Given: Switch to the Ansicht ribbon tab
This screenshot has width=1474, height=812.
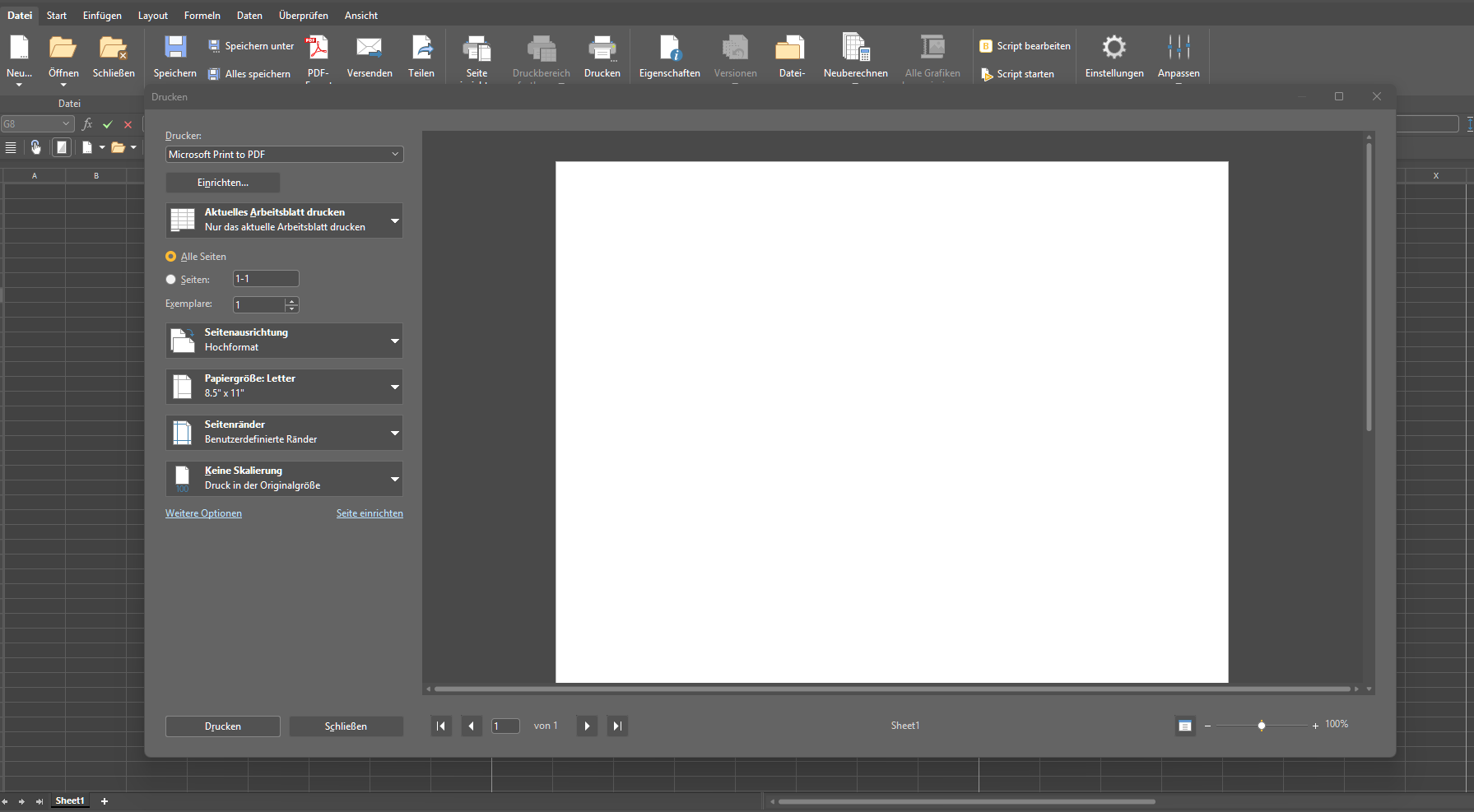Looking at the screenshot, I should click(x=361, y=16).
